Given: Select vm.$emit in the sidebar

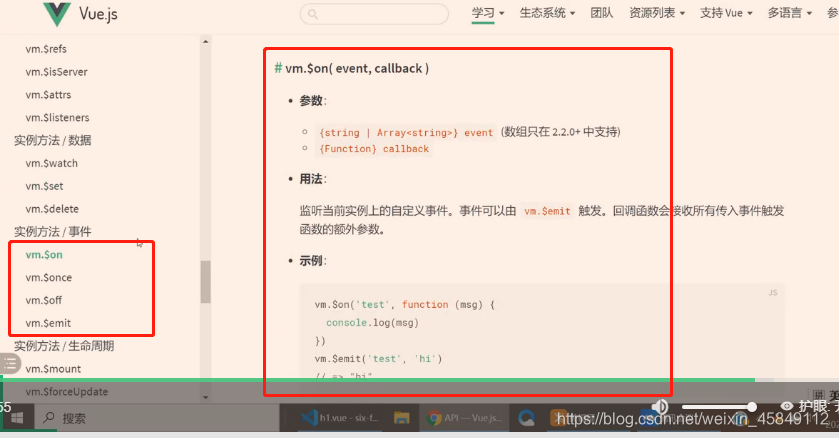Looking at the screenshot, I should pyautogui.click(x=48, y=324).
